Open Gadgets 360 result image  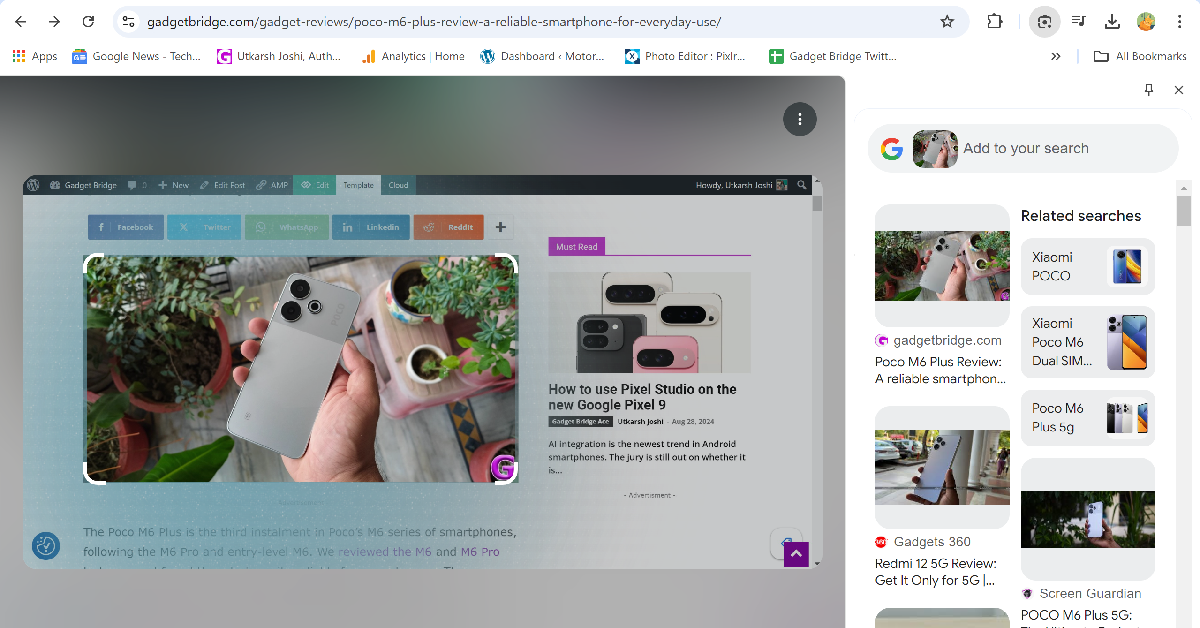pyautogui.click(x=942, y=467)
